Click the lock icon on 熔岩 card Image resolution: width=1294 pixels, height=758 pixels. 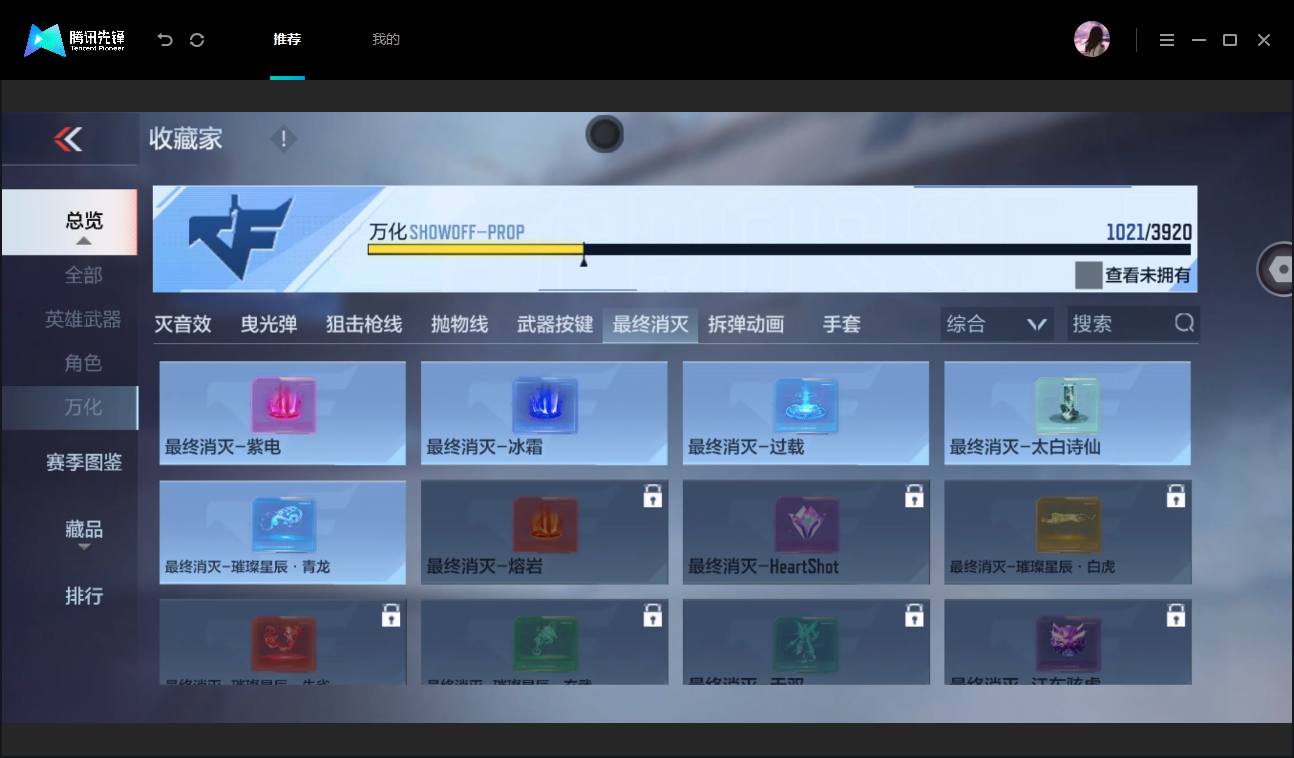pyautogui.click(x=653, y=496)
